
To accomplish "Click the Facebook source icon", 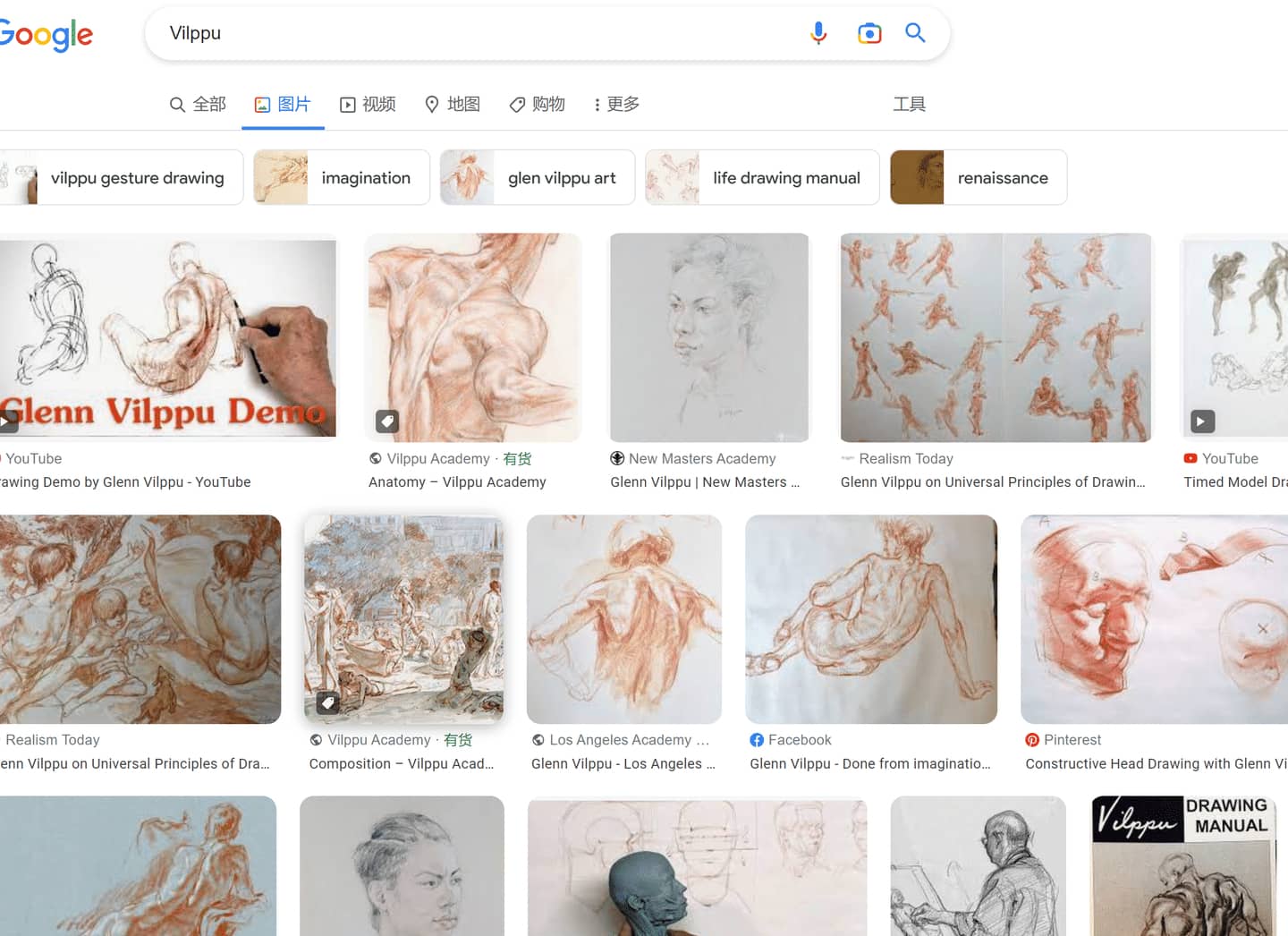I will (757, 740).
